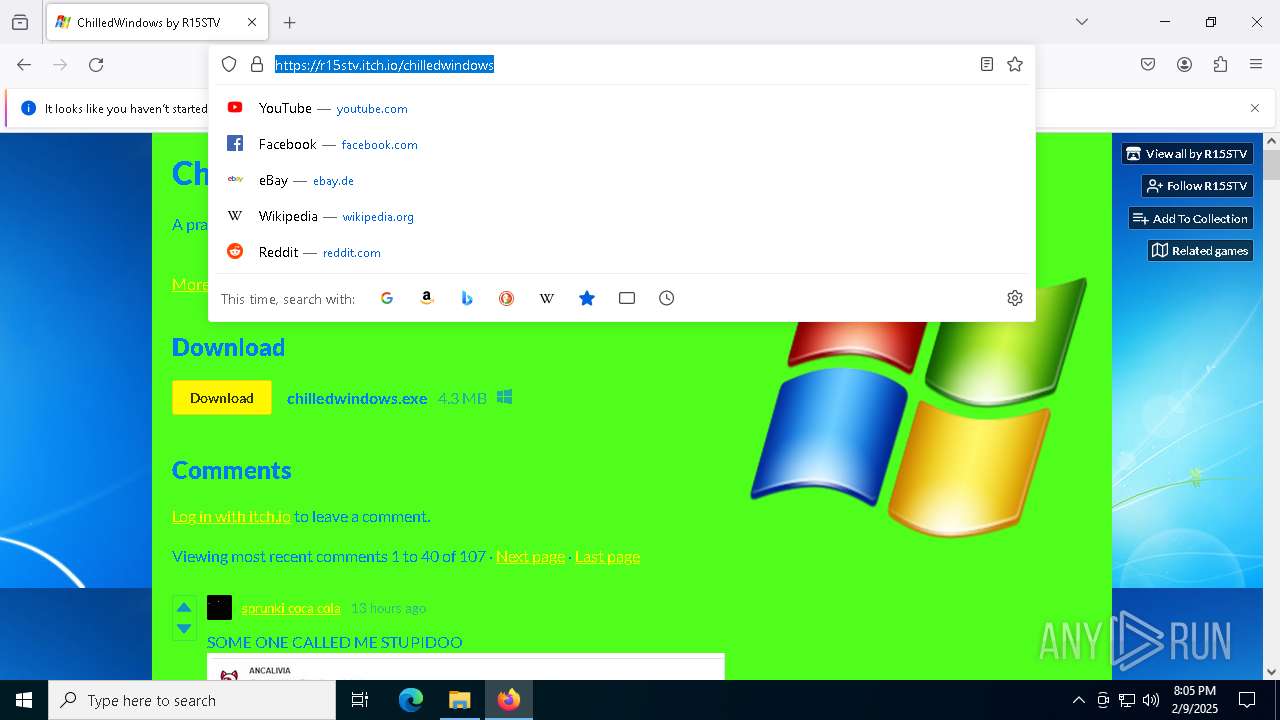Open sprunki coca cola profile link

pyautogui.click(x=291, y=608)
